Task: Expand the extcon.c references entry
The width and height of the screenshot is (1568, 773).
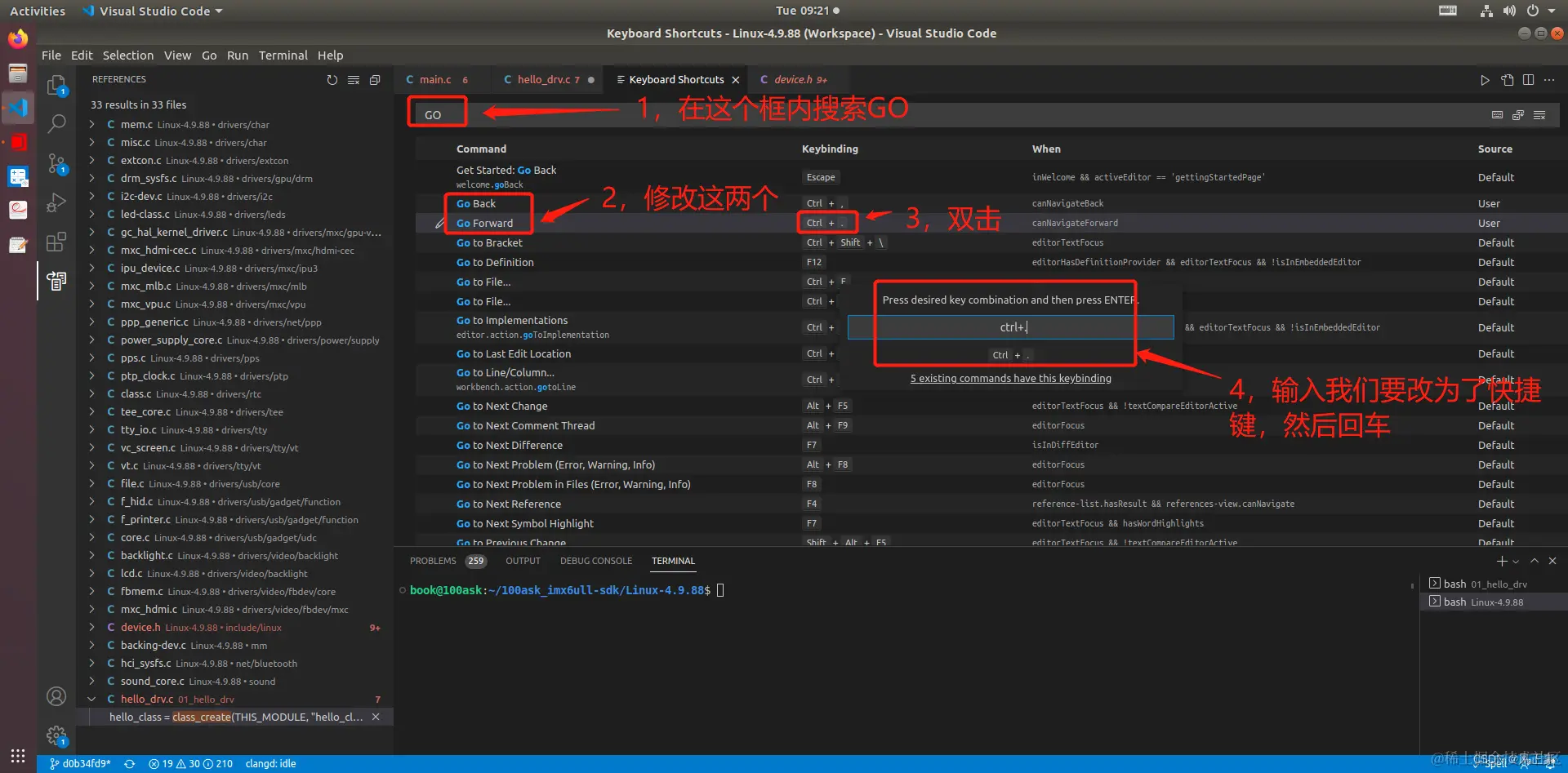Action: tap(91, 161)
